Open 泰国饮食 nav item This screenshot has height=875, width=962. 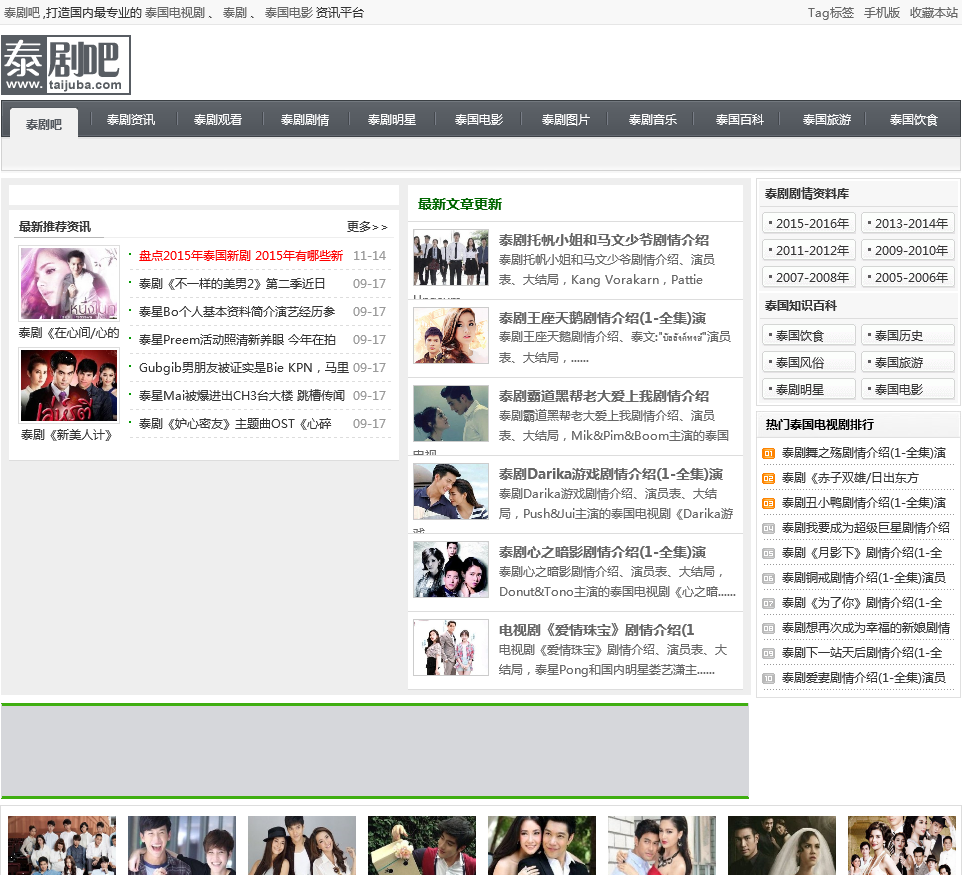(x=914, y=120)
